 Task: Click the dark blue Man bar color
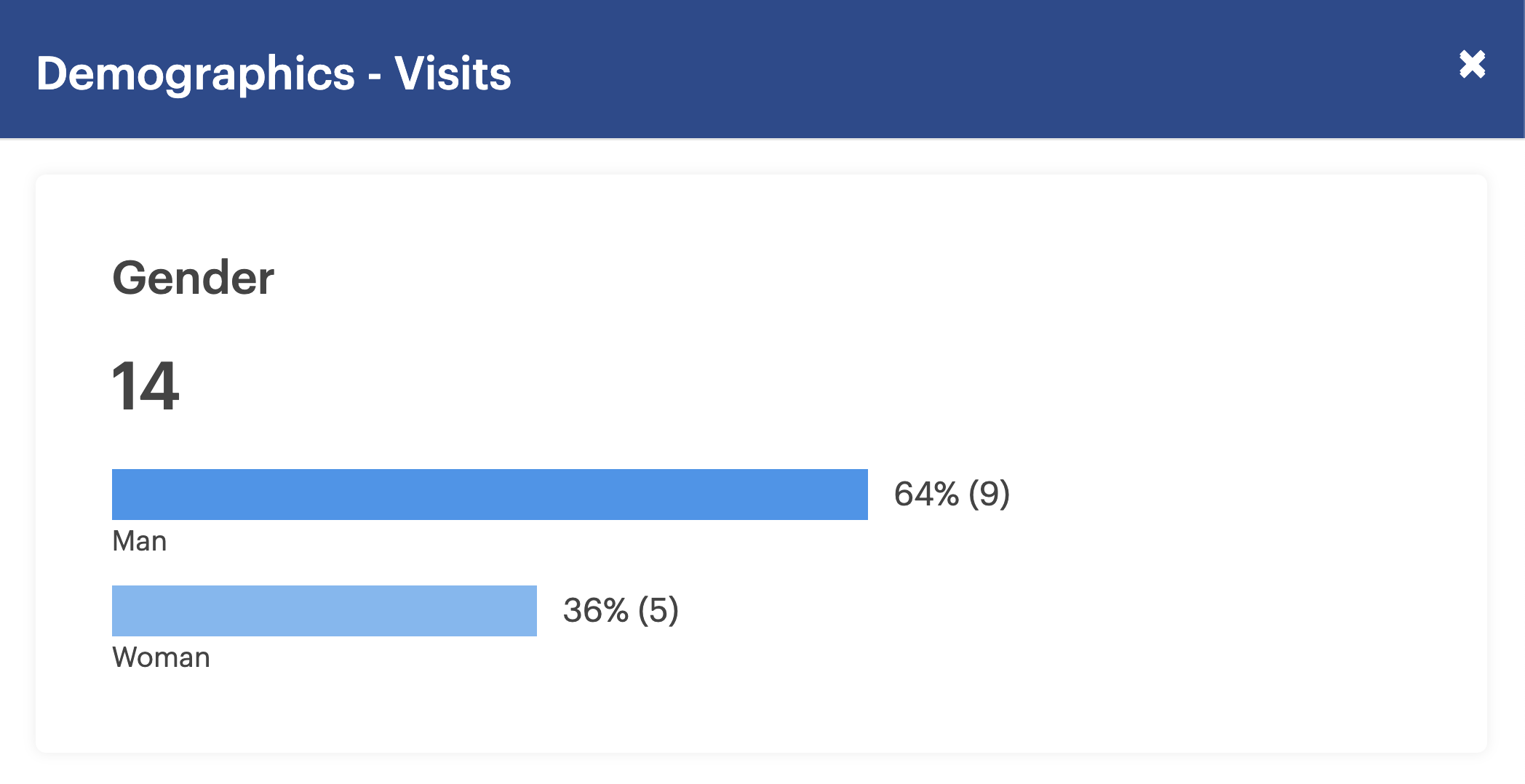tap(490, 495)
